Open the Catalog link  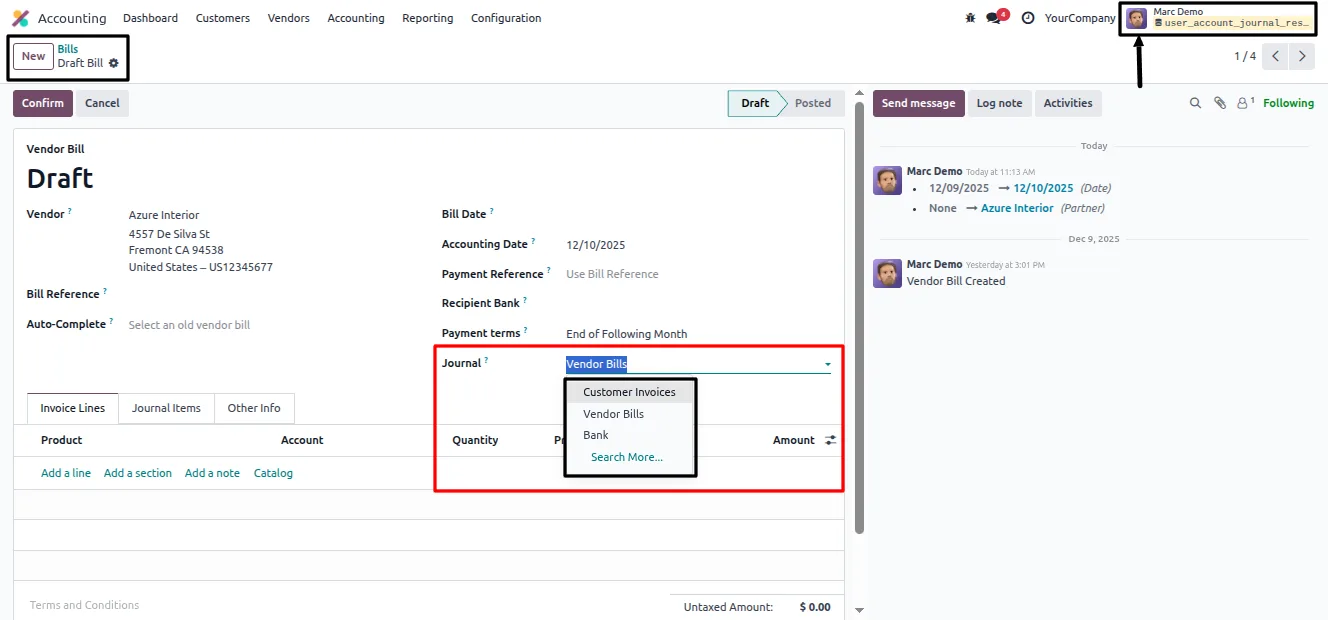point(273,473)
